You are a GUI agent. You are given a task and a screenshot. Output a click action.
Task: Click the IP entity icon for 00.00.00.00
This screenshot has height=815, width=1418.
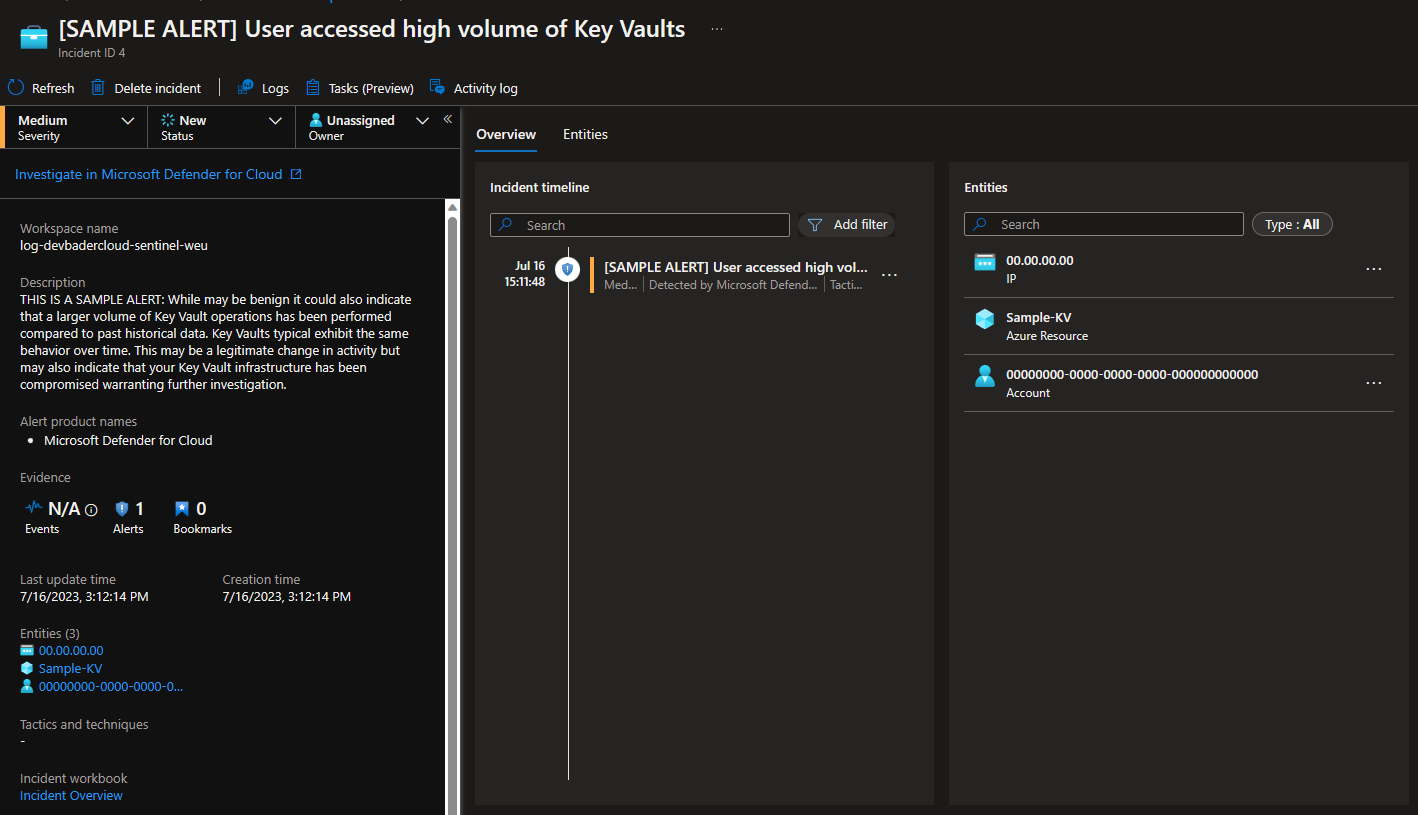pos(986,262)
